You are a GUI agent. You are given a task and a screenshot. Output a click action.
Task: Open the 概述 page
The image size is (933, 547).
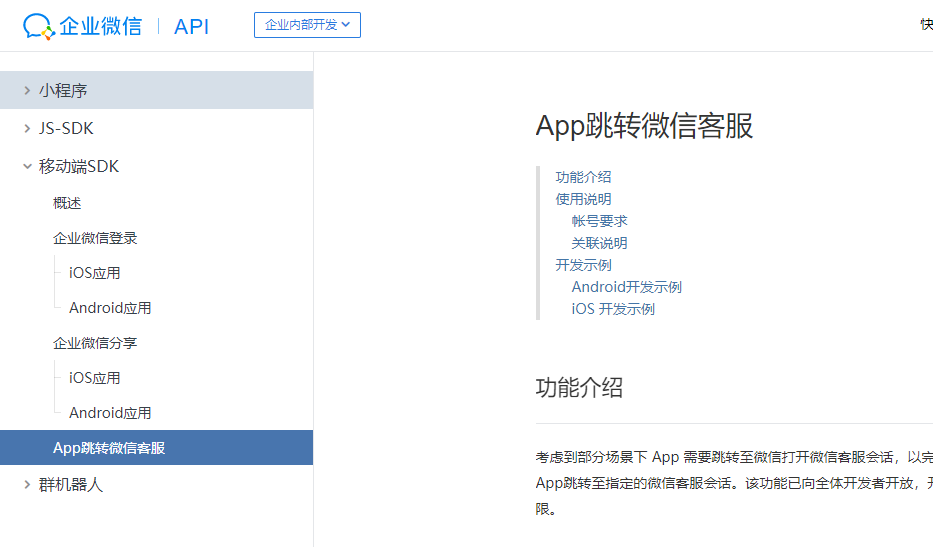67,204
